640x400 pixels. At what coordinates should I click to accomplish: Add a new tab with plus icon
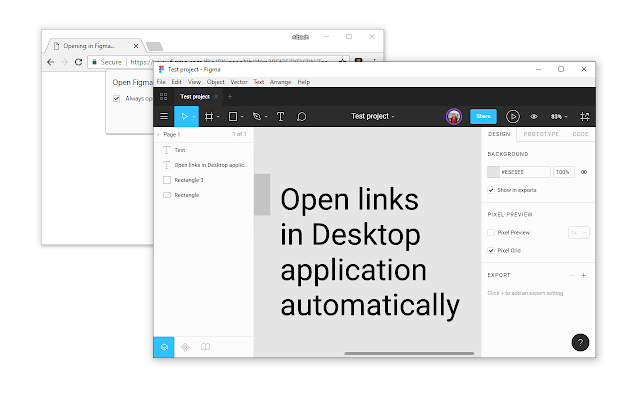pyautogui.click(x=230, y=97)
